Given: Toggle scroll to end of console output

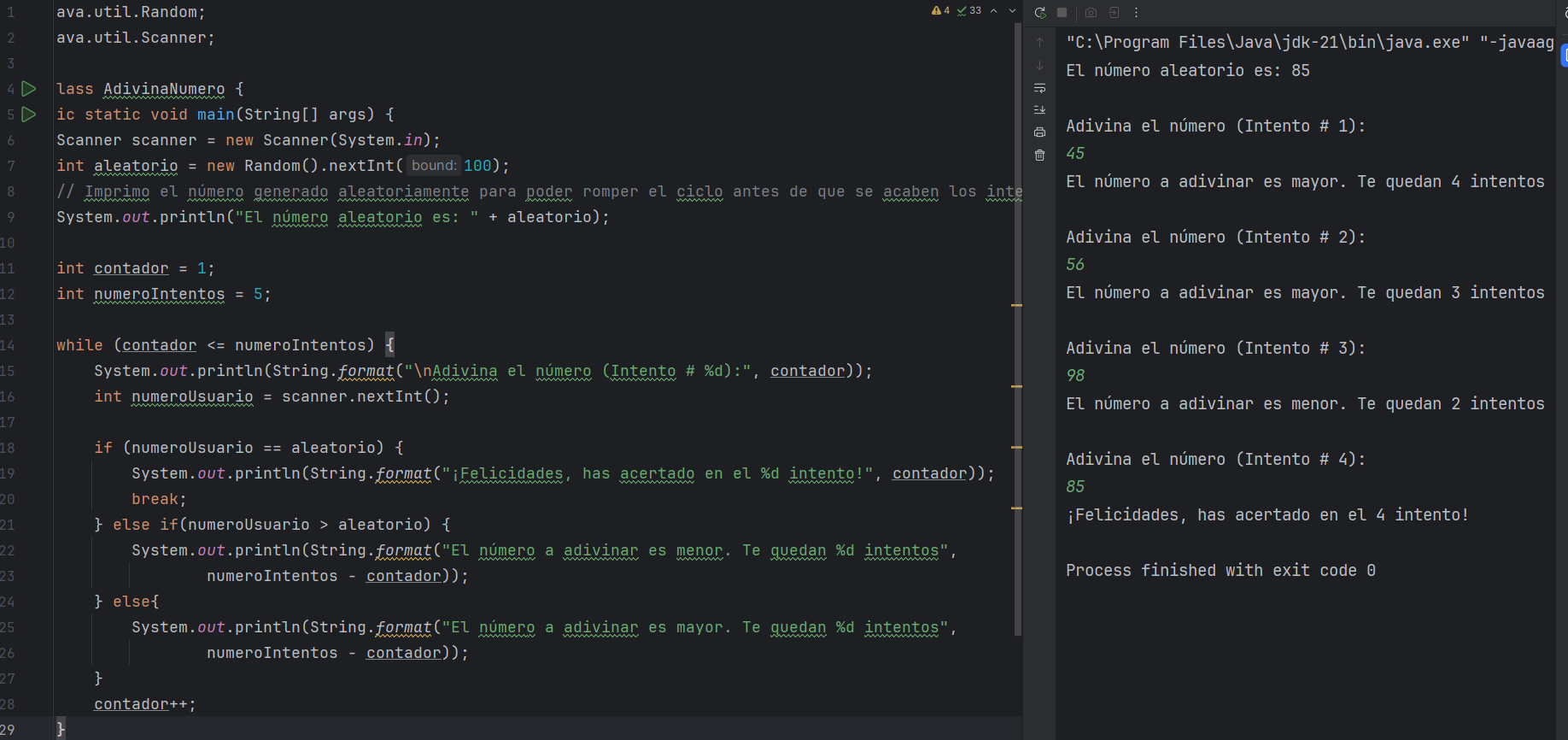Looking at the screenshot, I should (x=1039, y=110).
